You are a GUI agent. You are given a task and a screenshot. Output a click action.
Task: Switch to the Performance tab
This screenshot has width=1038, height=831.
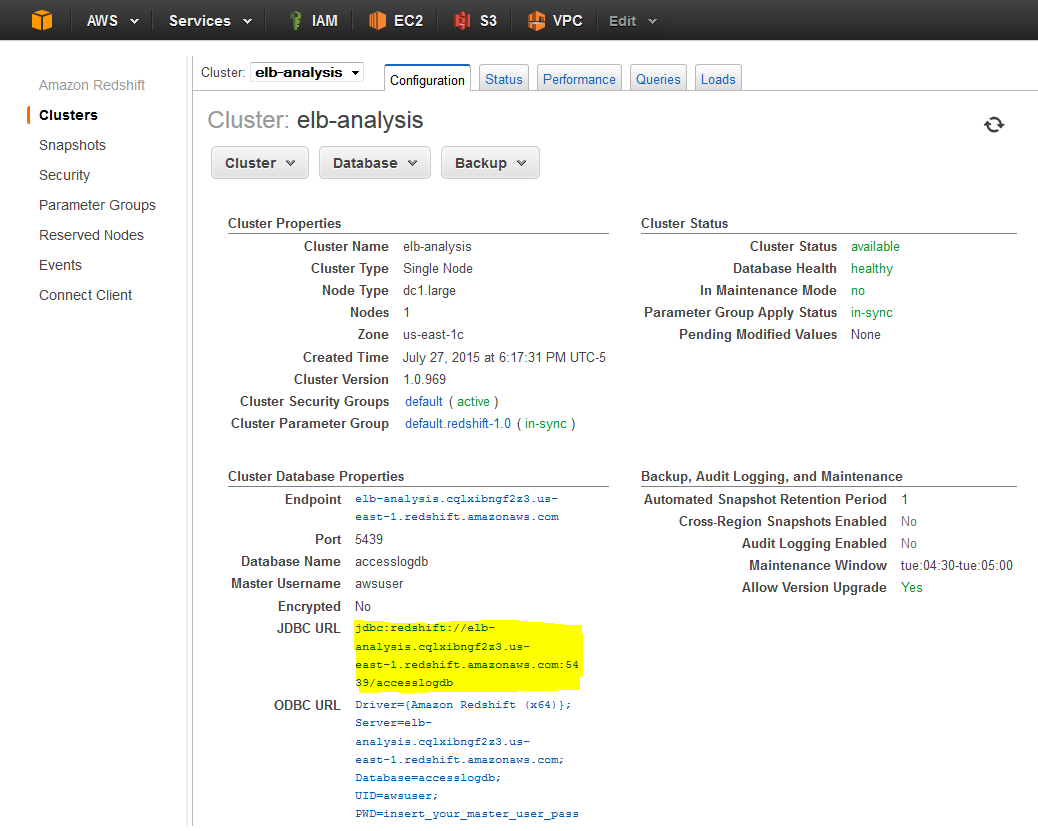click(579, 79)
